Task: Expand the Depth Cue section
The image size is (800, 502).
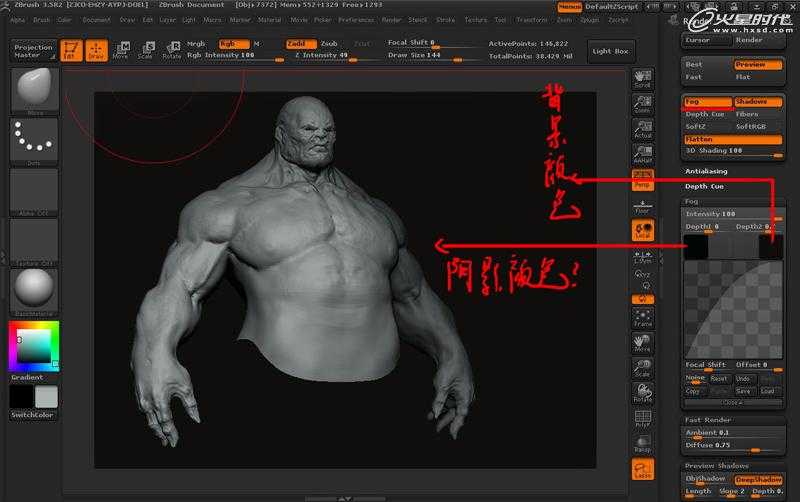Action: [x=704, y=186]
